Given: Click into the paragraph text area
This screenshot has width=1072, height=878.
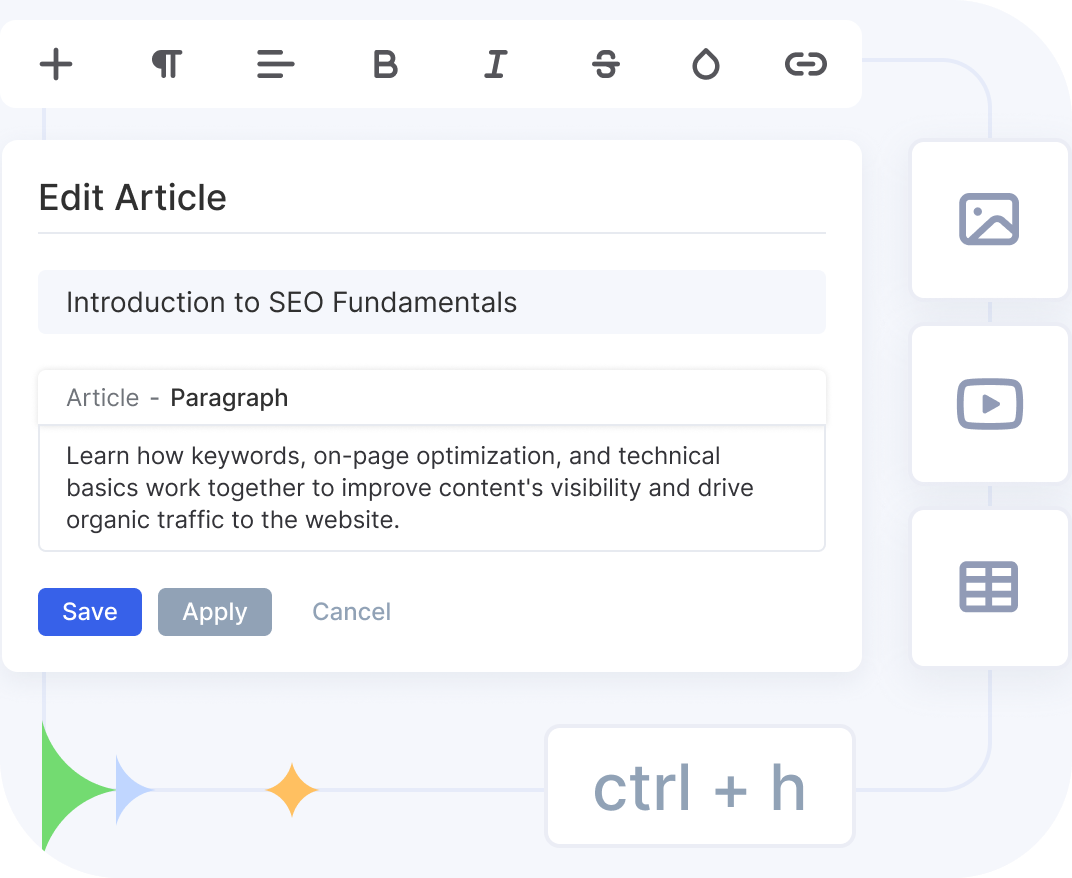Looking at the screenshot, I should point(431,488).
